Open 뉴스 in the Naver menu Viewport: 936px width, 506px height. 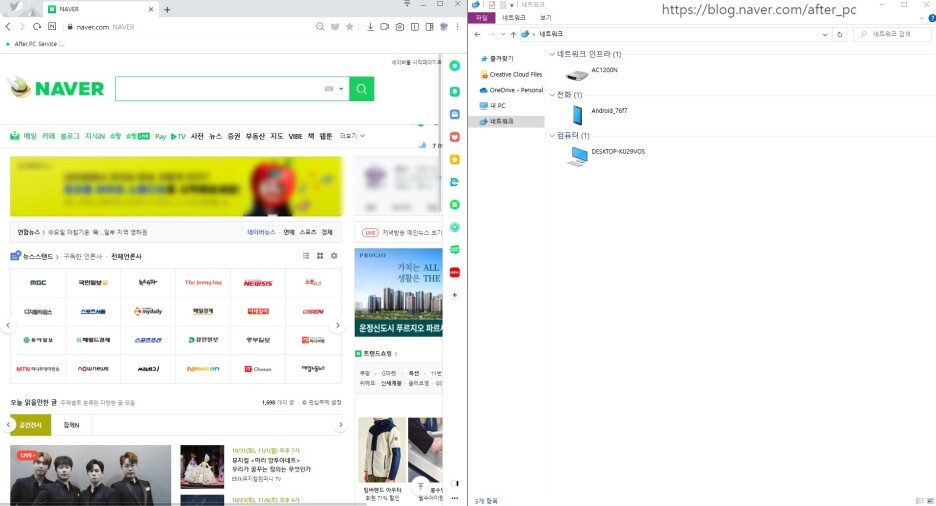point(215,136)
